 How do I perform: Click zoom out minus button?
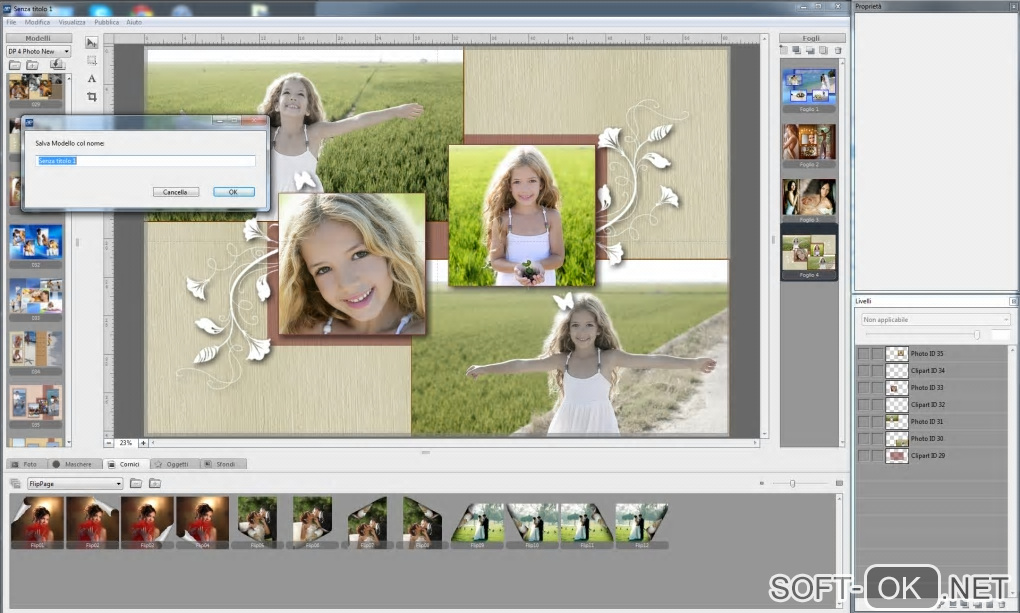(x=109, y=442)
